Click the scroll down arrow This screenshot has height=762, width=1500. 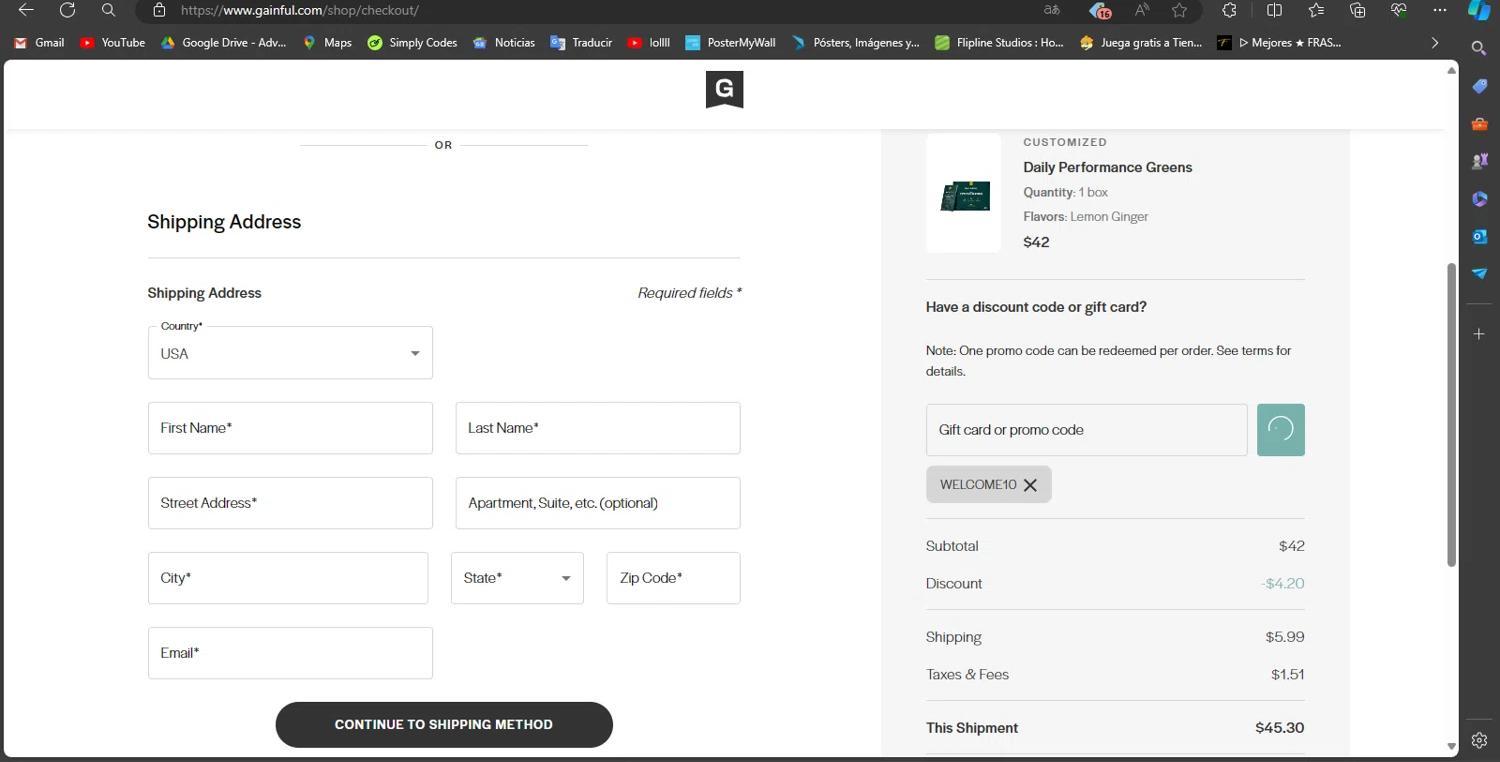[x=1451, y=746]
